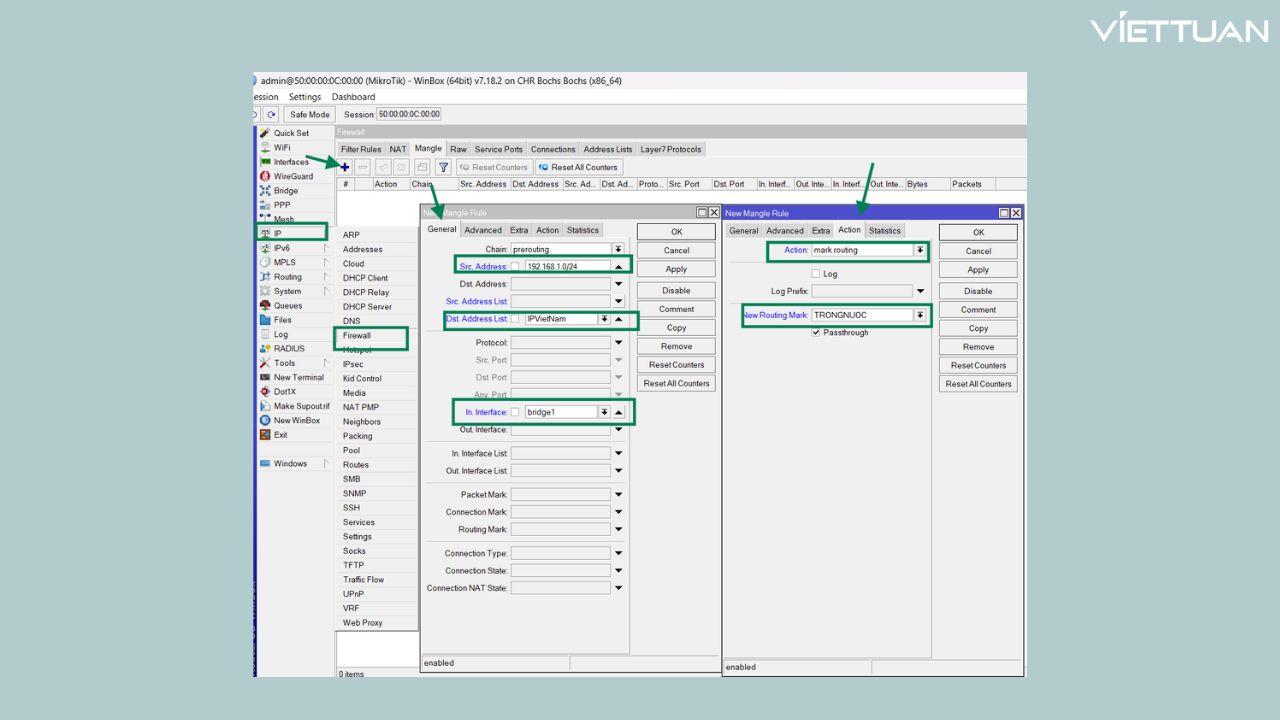This screenshot has width=1280, height=720.
Task: Enable the Log checkbox in Action tab
Action: tap(816, 274)
